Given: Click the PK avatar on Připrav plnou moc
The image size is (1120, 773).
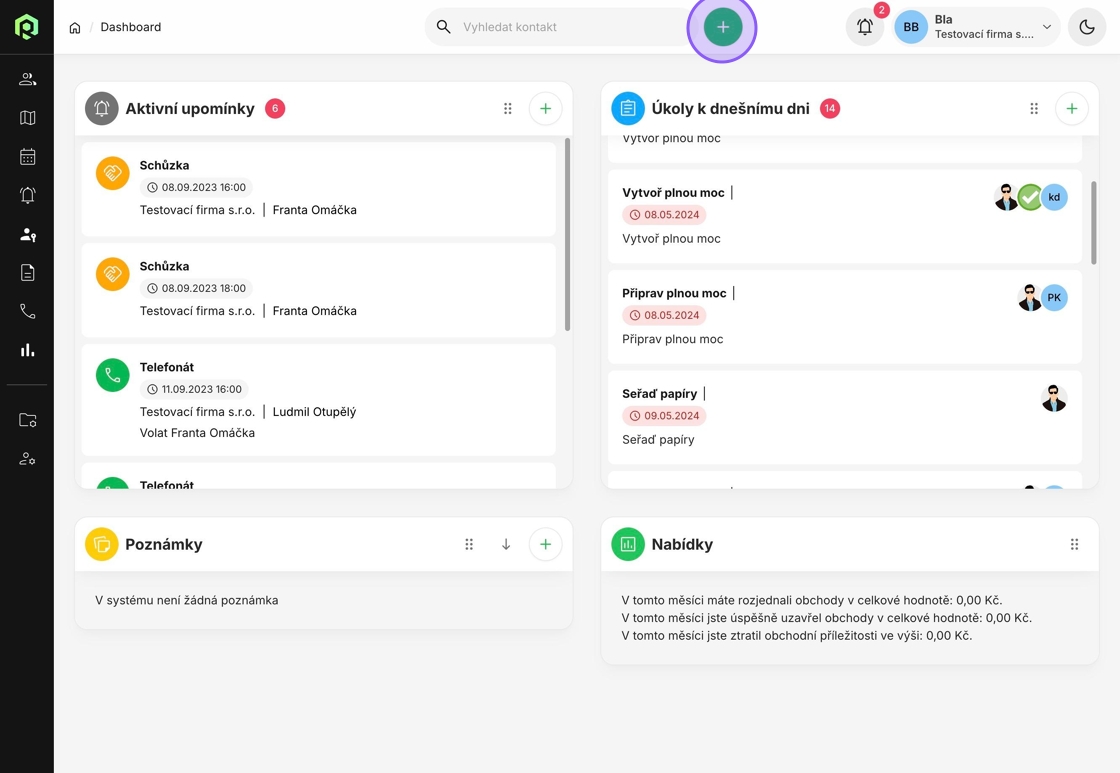Looking at the screenshot, I should tap(1054, 298).
